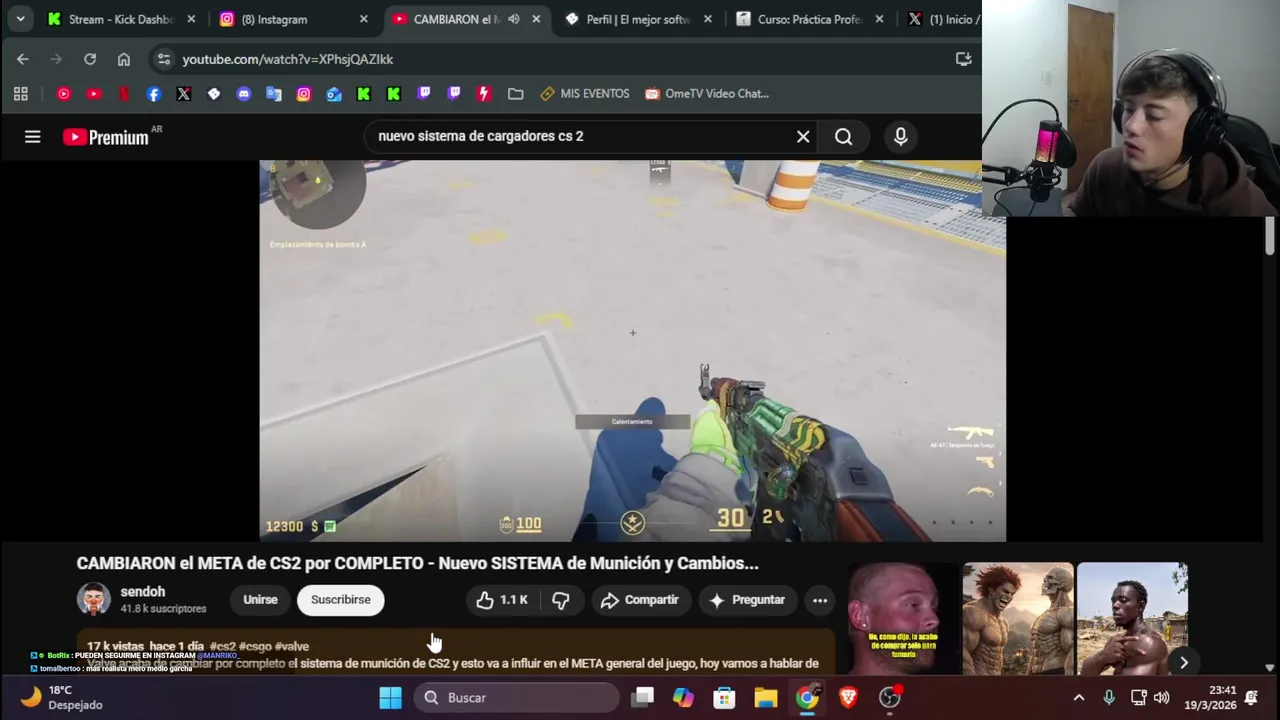The height and width of the screenshot is (720, 1280).
Task: Click the browser forward arrow
Action: 56,59
